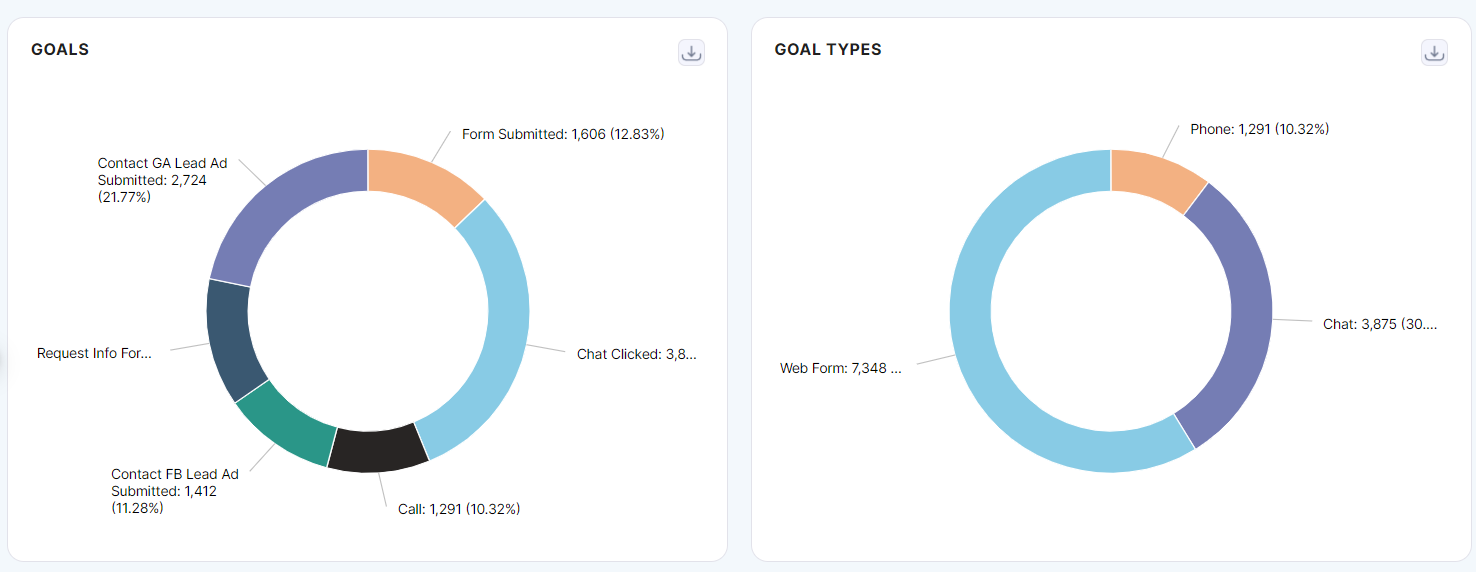The width and height of the screenshot is (1476, 572).
Task: Click the orange Form Submitted donut segment
Action: pos(420,179)
